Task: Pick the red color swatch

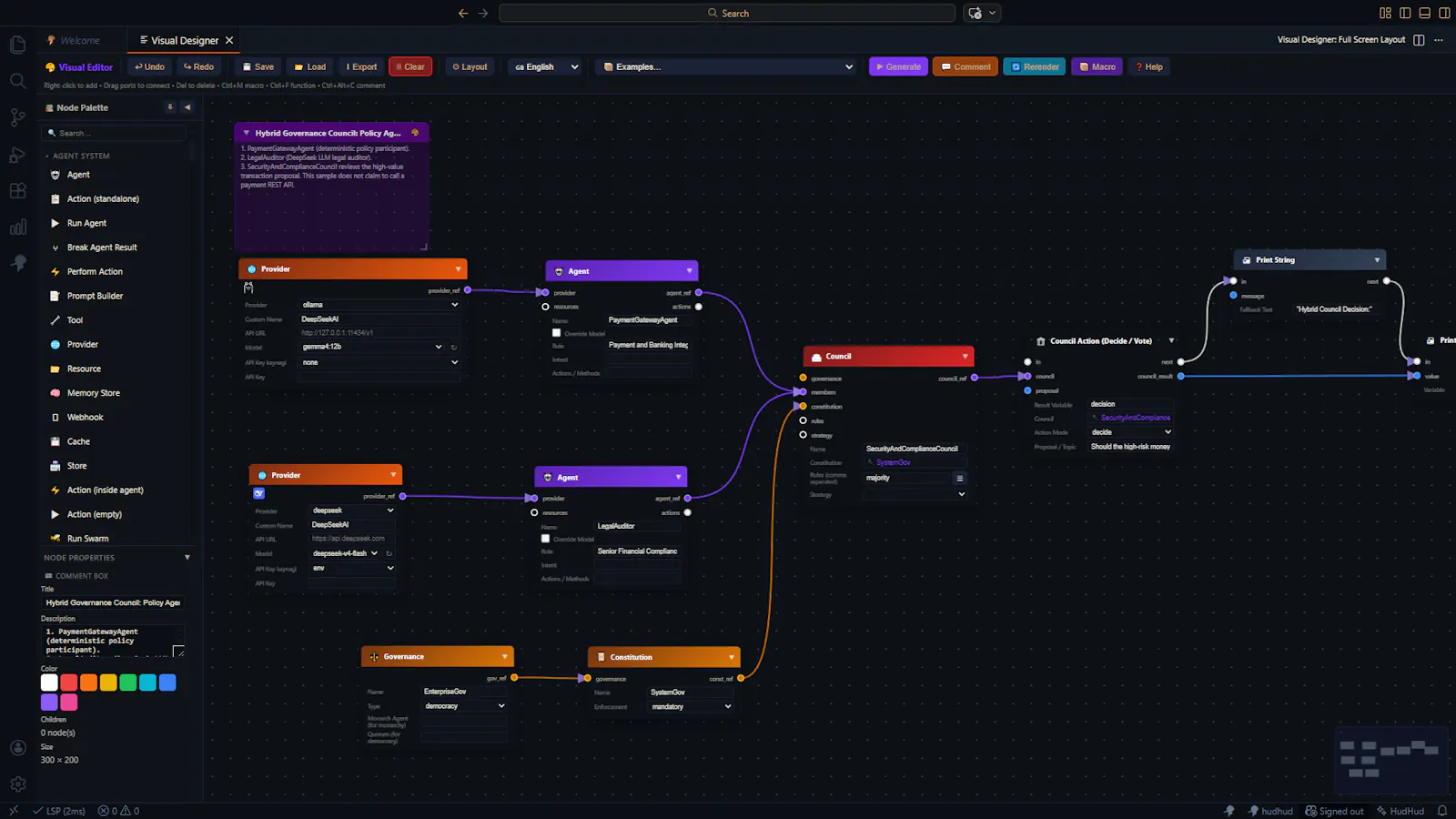Action: coord(69,682)
